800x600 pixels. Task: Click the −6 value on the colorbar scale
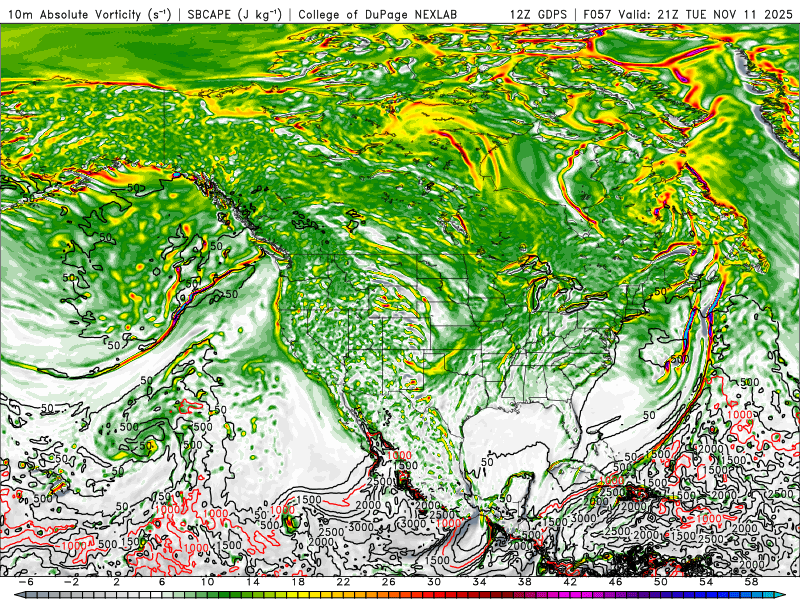26,582
